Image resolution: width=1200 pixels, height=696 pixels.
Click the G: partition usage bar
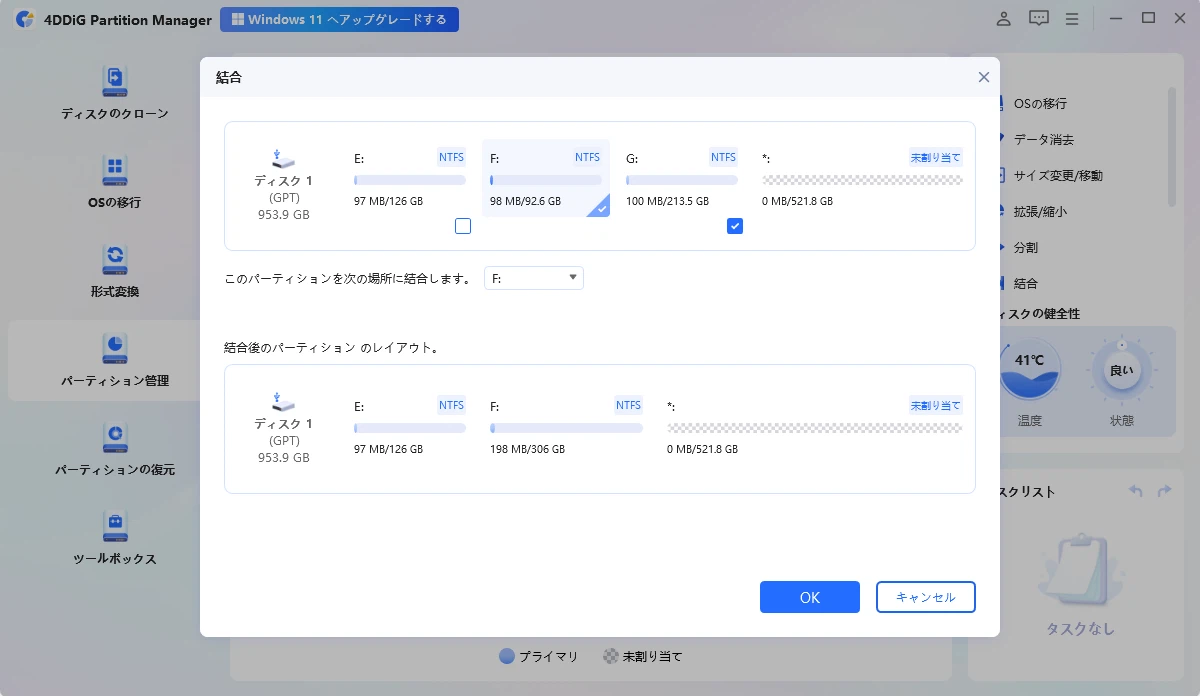pyautogui.click(x=682, y=180)
